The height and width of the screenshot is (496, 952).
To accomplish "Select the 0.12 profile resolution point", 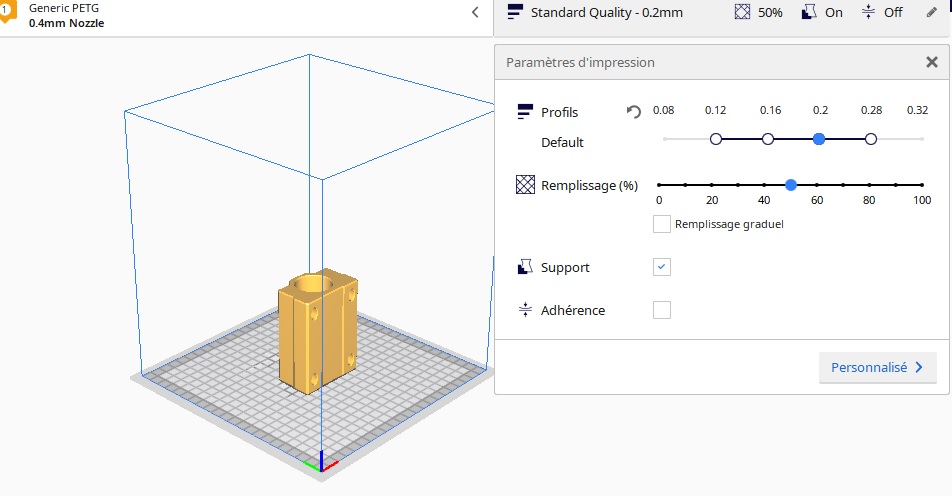I will 716,139.
